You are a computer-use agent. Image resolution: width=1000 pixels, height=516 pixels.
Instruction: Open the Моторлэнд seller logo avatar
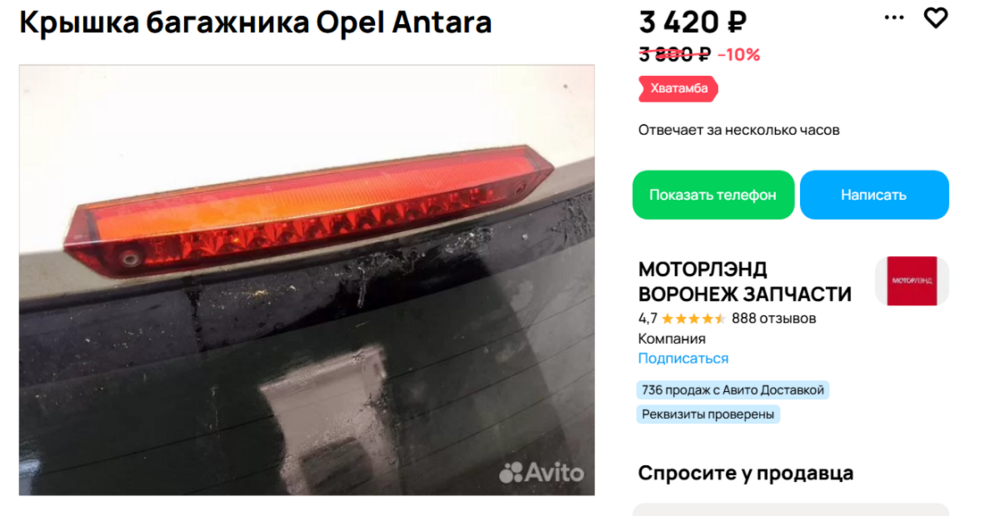point(912,281)
